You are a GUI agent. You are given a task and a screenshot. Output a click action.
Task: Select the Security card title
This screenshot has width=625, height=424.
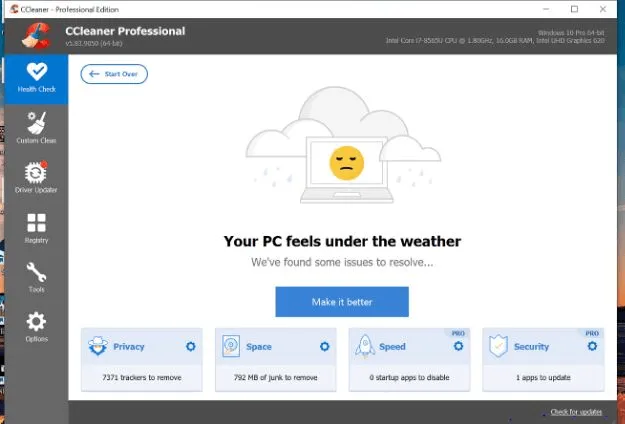(531, 347)
